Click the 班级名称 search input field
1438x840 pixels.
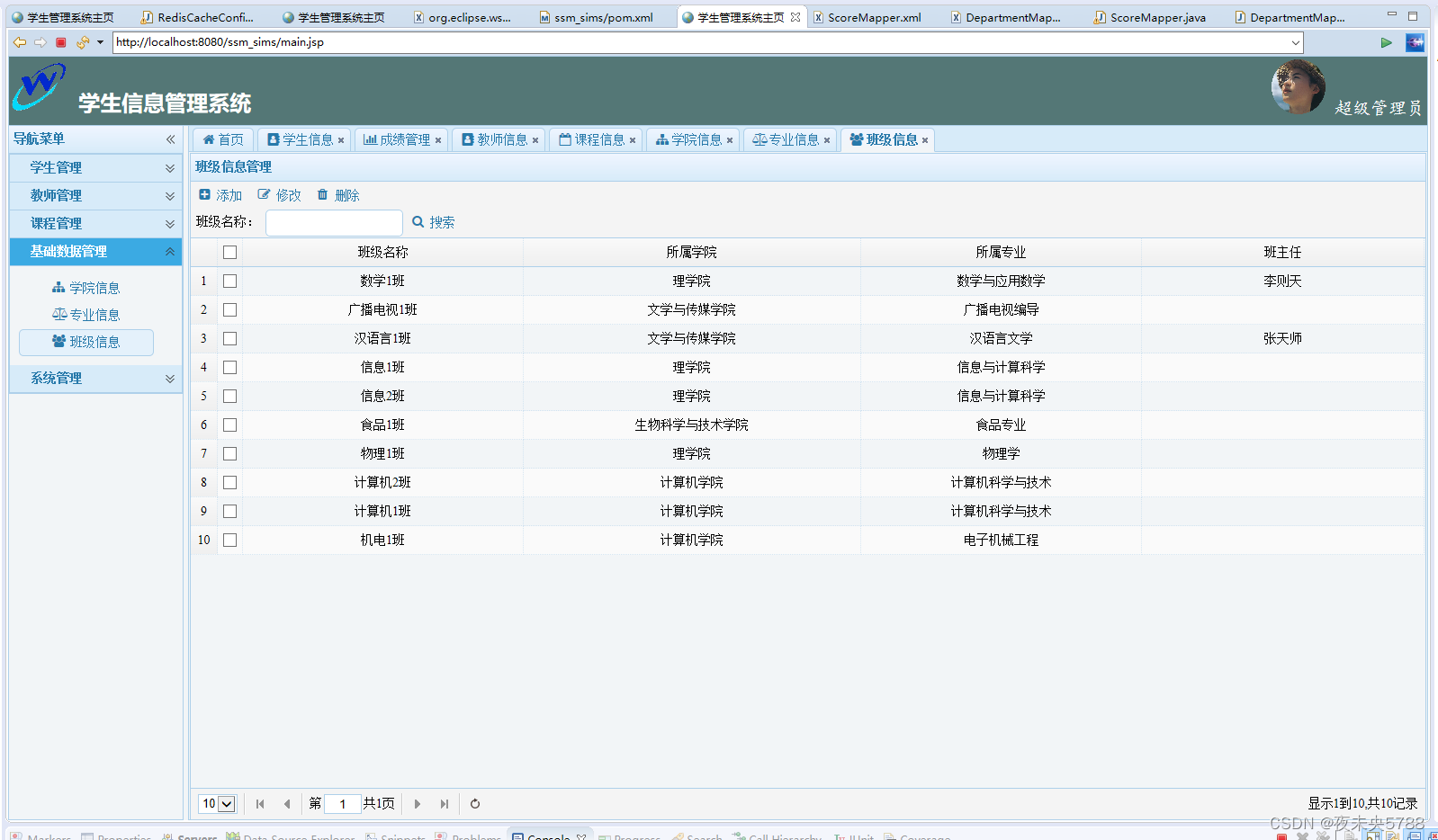point(334,222)
